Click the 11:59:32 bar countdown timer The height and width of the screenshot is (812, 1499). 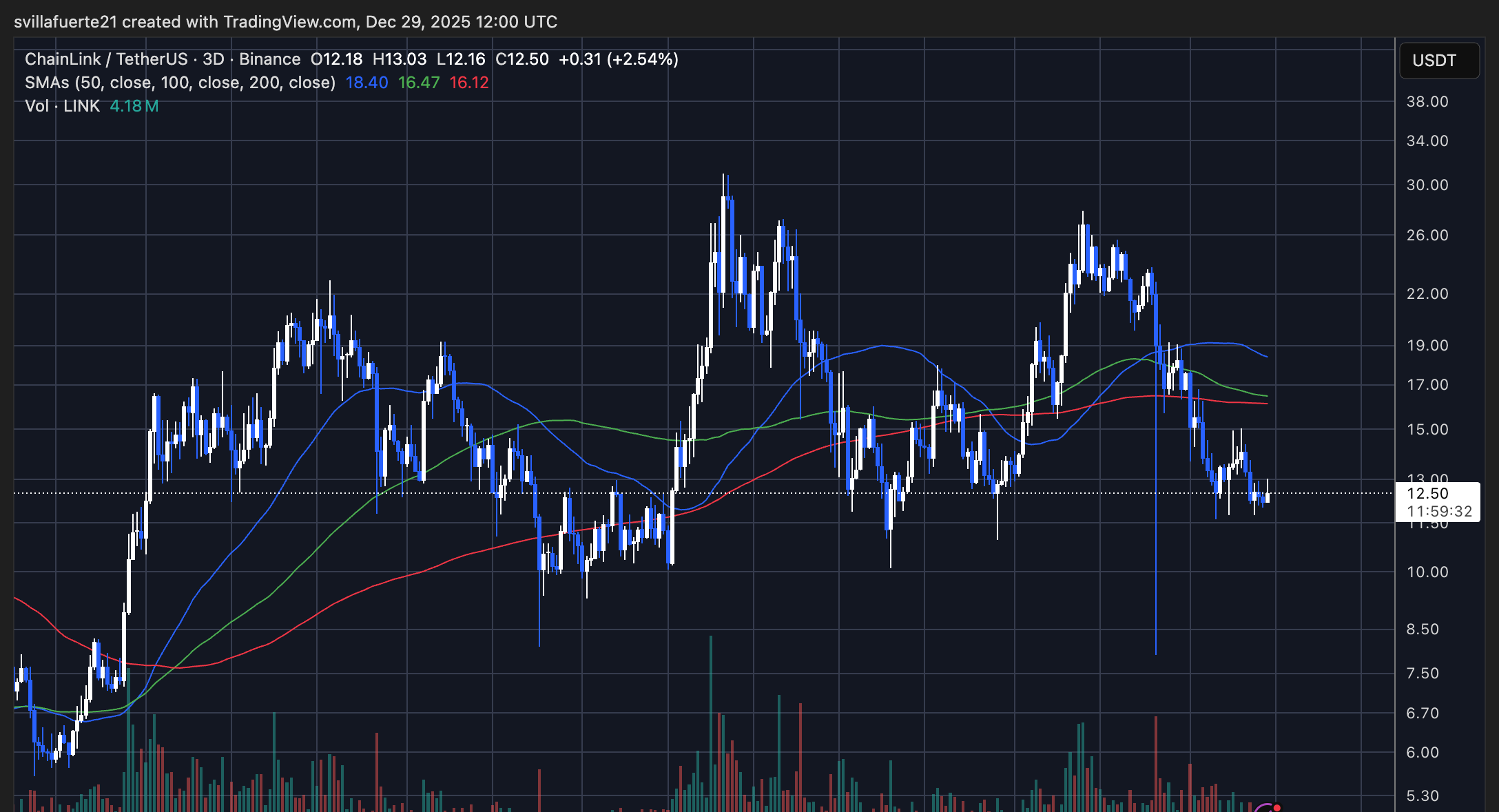[x=1438, y=511]
